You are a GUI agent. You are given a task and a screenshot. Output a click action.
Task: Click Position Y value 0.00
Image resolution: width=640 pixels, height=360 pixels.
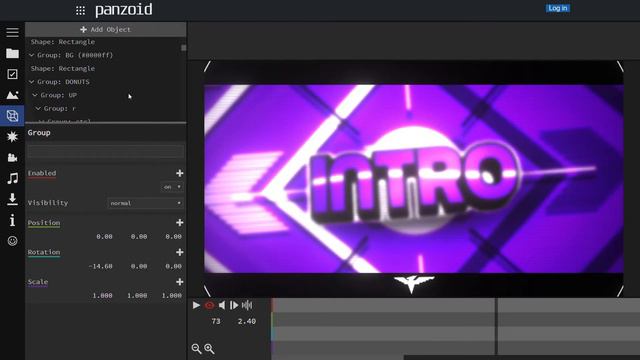(139, 236)
